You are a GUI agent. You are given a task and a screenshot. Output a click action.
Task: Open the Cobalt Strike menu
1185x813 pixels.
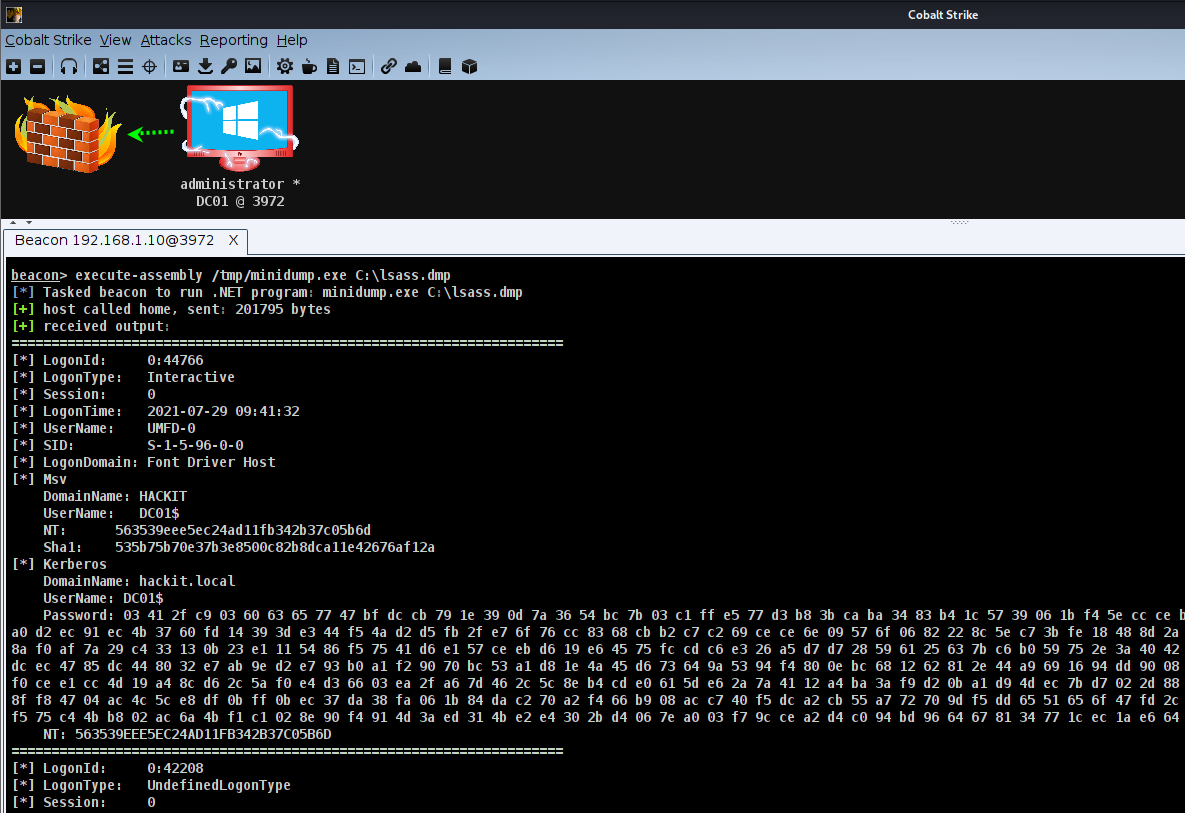pos(48,40)
